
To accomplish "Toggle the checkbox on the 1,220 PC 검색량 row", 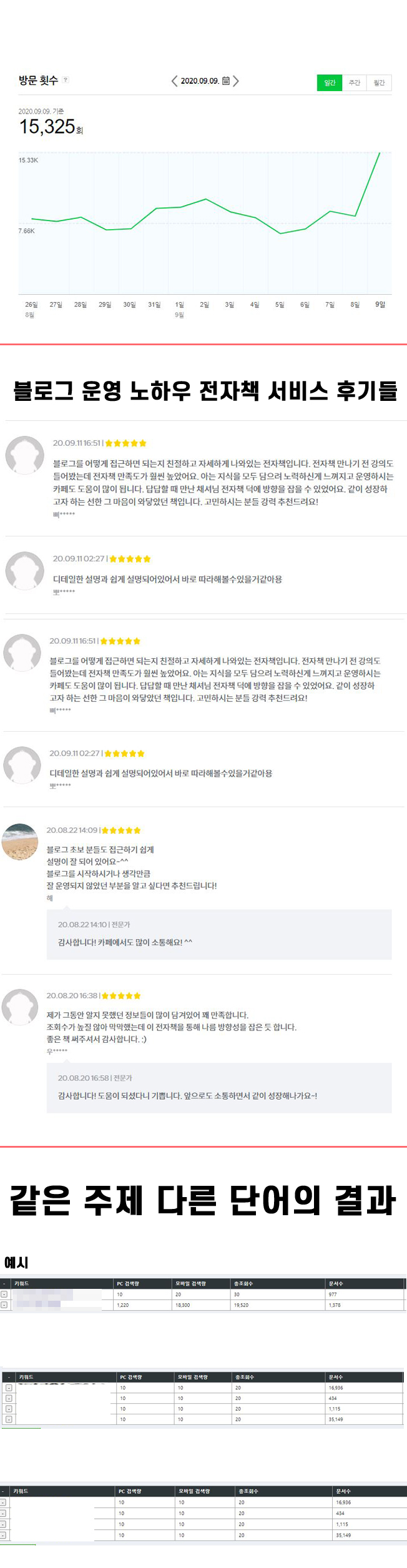I will tap(4, 1305).
